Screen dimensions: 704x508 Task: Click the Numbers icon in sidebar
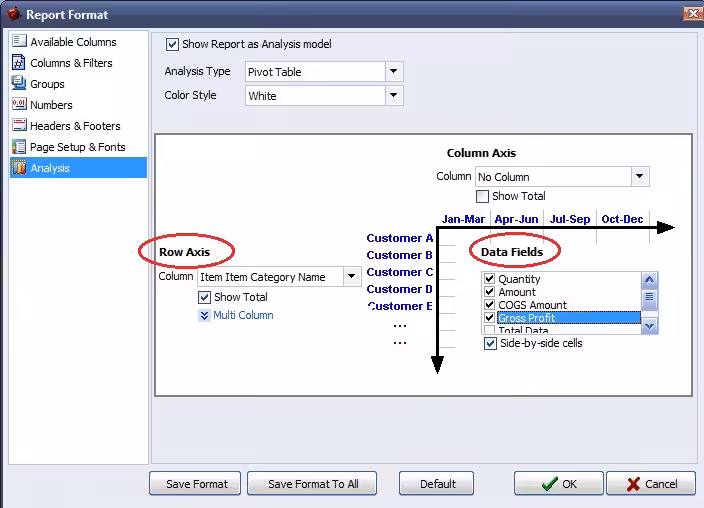(19, 104)
